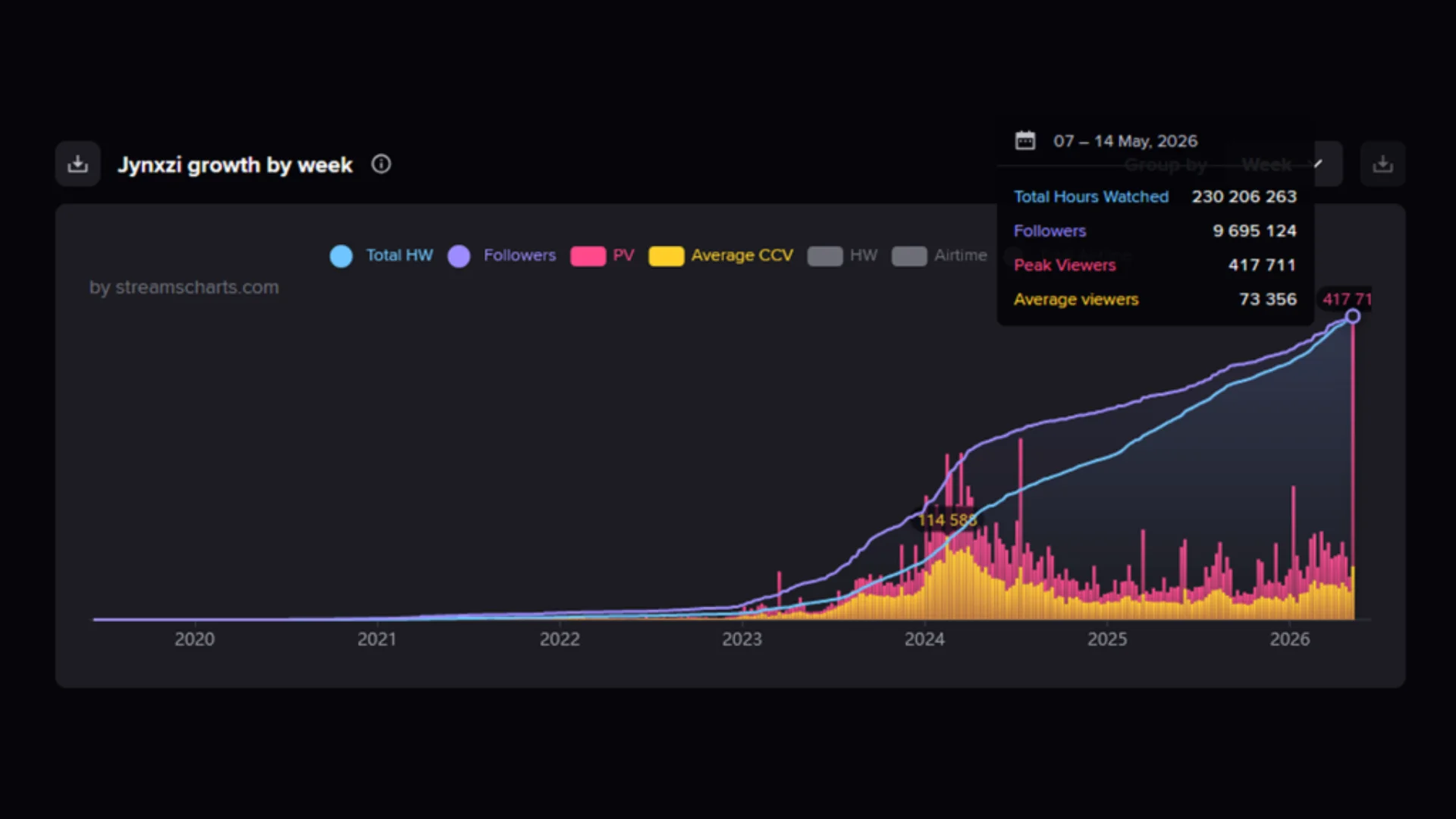Screen dimensions: 1456x819
Task: Open the info icon next to 'Jynxzi growth by week'
Action: click(x=381, y=164)
